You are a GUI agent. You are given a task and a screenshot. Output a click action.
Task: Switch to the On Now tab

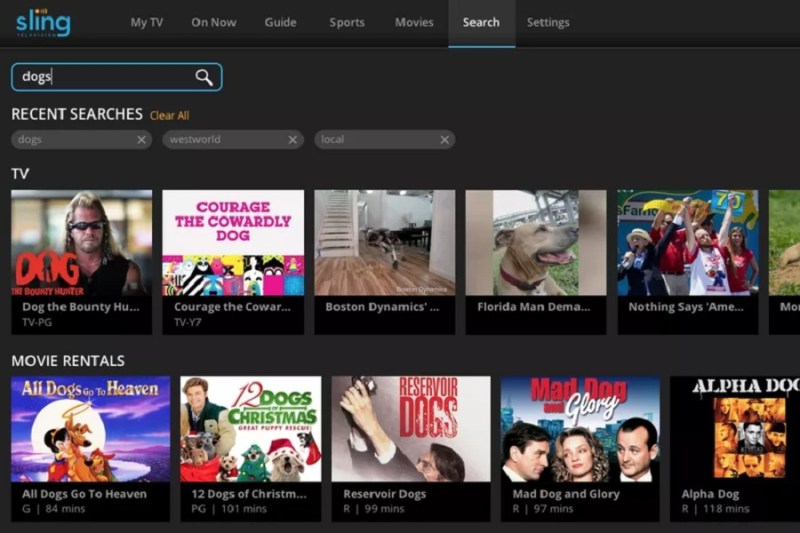(x=214, y=22)
